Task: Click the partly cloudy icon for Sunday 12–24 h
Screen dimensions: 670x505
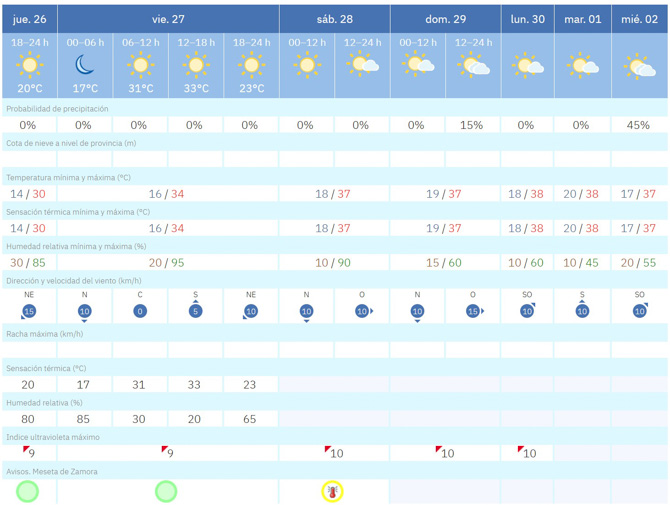Action: coord(472,67)
